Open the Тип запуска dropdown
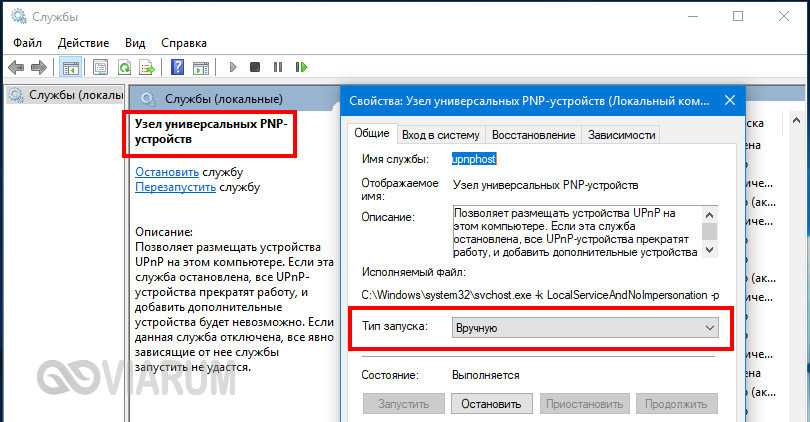 click(x=585, y=328)
